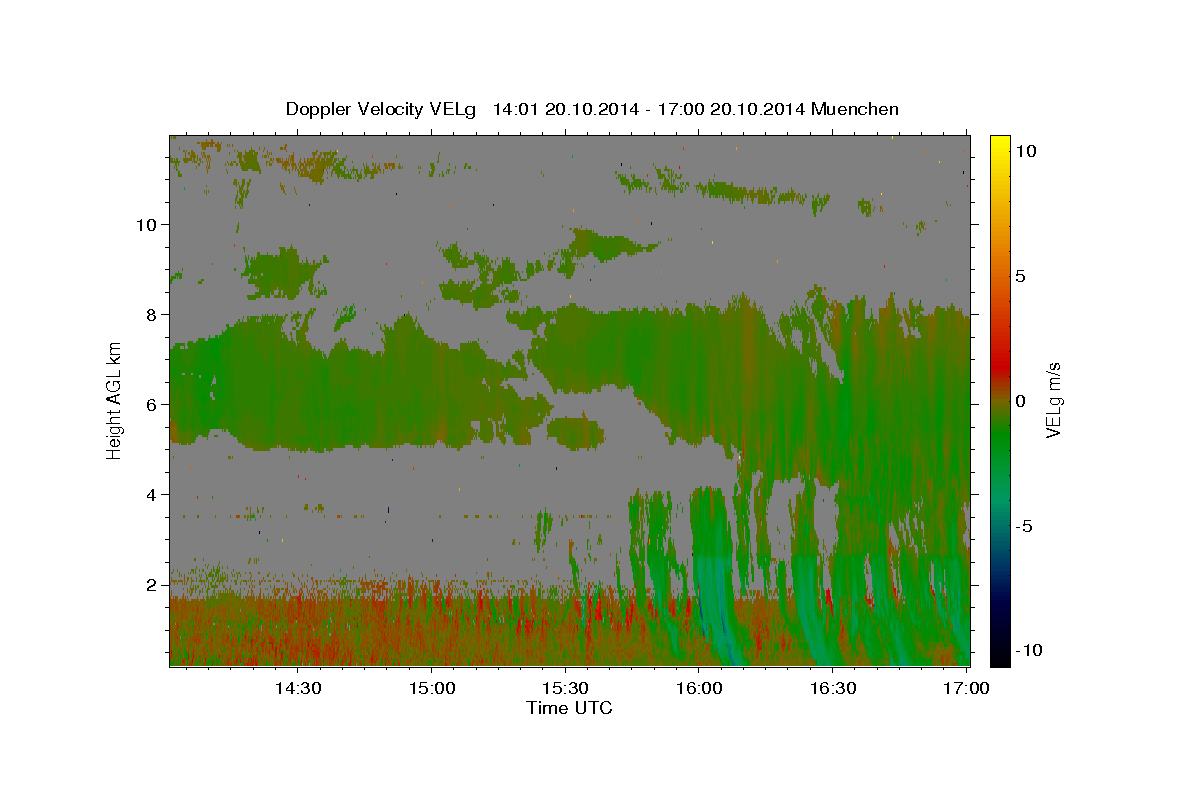Viewport: 1200px width, 800px height.
Task: Click the colorbar label 10
Action: click(1026, 150)
